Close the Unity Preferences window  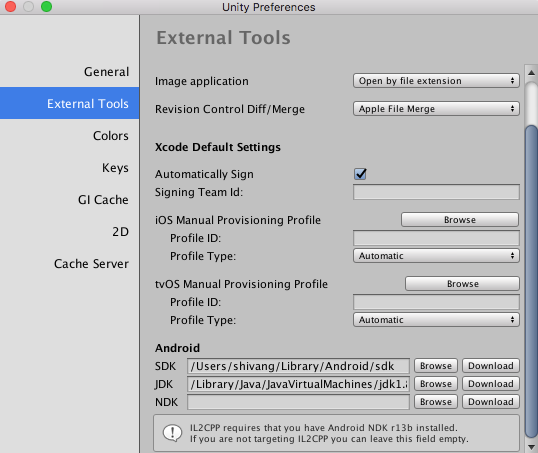[10, 7]
